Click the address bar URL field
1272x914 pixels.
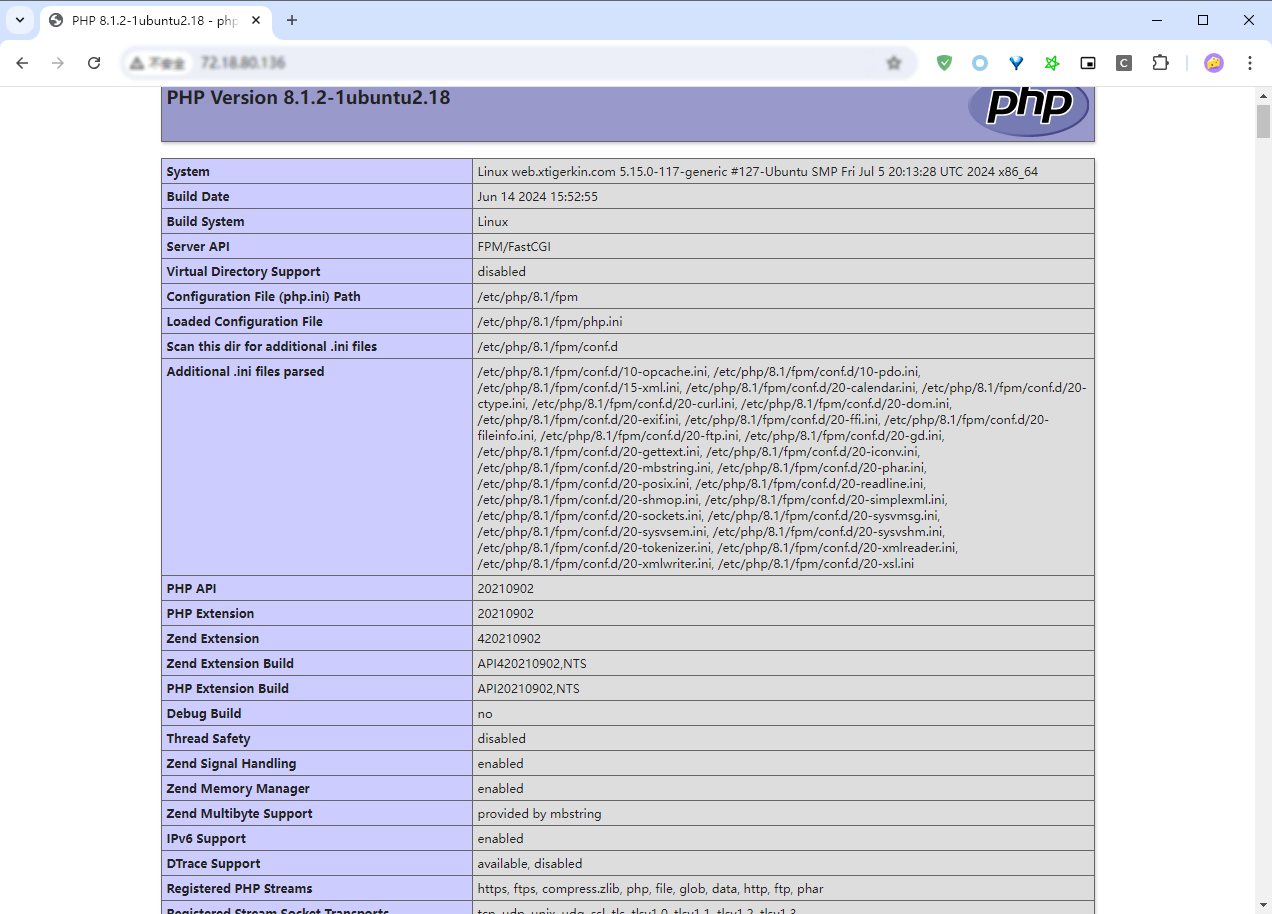pos(500,63)
